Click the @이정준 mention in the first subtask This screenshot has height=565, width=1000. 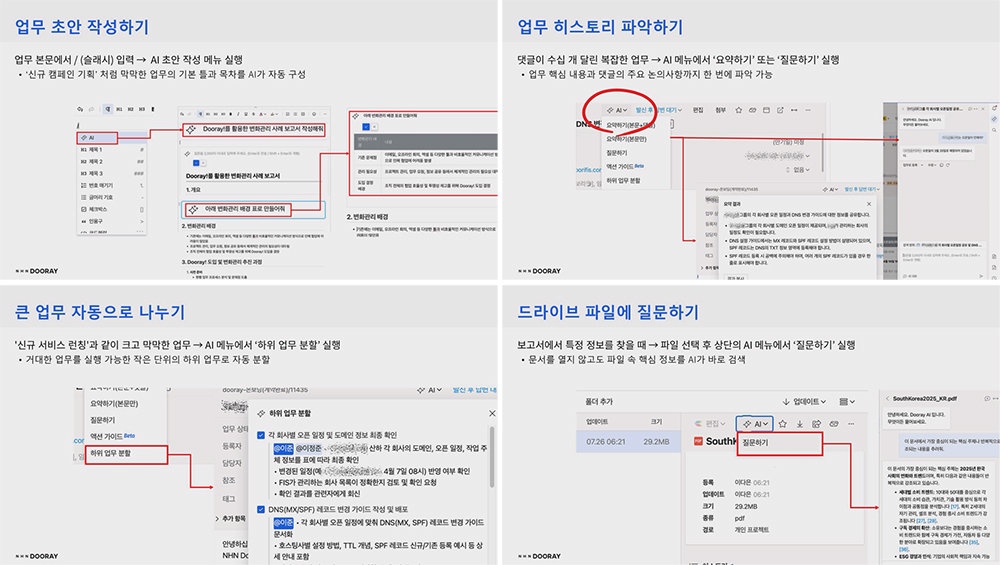pos(309,448)
